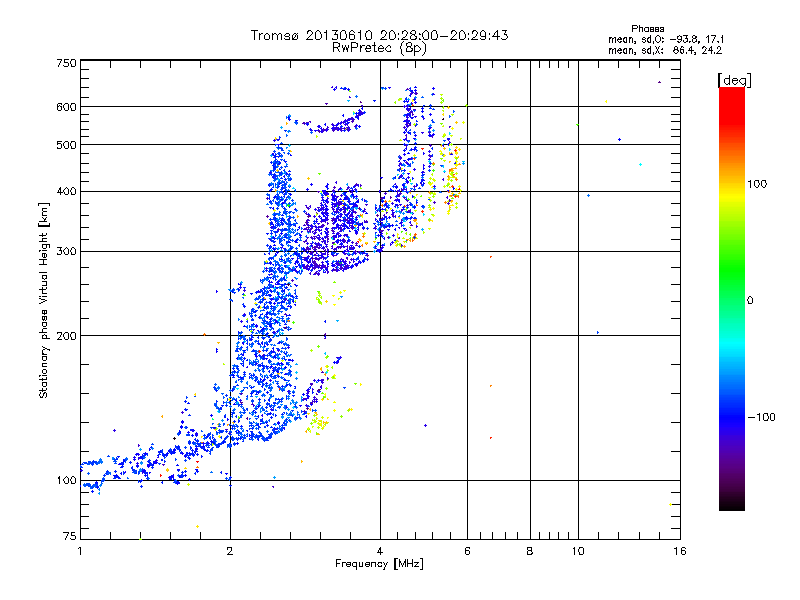Image resolution: width=800 pixels, height=600 pixels.
Task: Click the mean, sd,X: 86.4, 24.2 line
Action: pos(665,51)
